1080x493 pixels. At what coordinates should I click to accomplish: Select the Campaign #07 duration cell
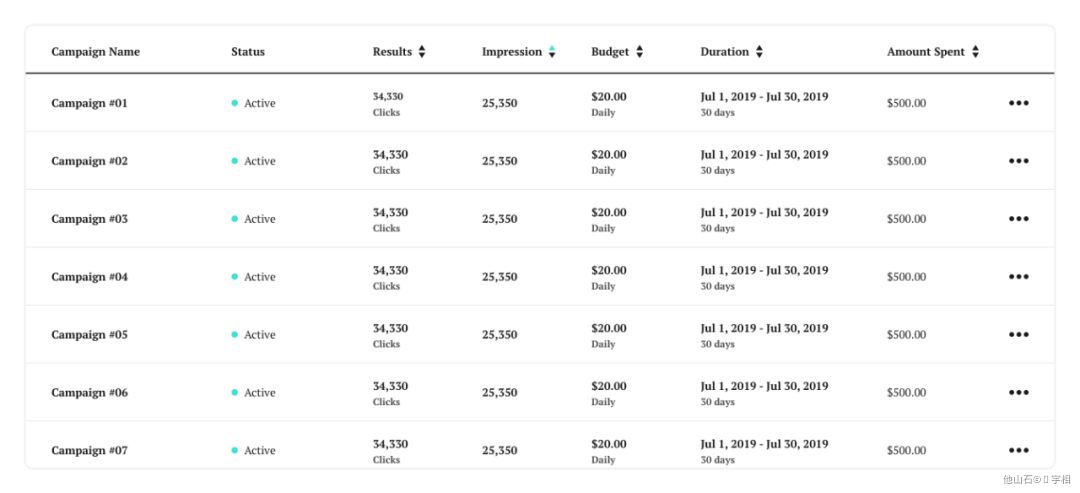point(765,451)
